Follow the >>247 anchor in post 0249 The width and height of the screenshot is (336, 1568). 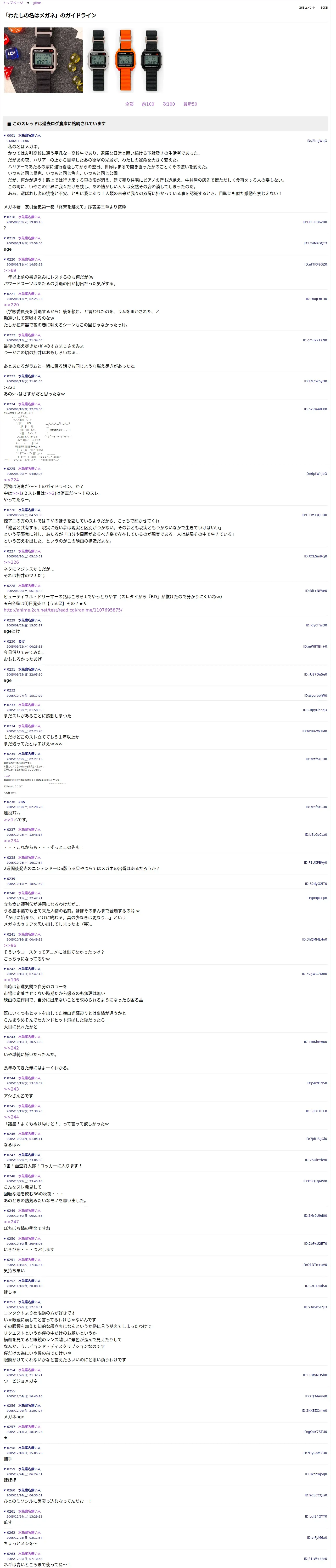tap(12, 1222)
